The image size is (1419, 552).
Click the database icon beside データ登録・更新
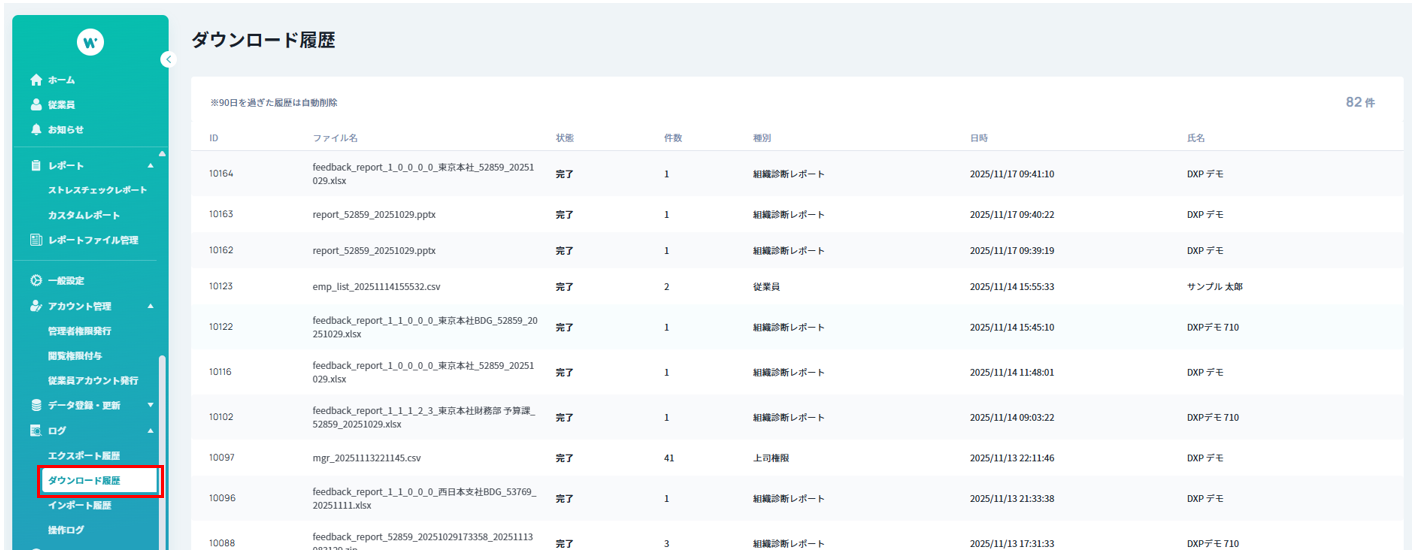click(36, 405)
